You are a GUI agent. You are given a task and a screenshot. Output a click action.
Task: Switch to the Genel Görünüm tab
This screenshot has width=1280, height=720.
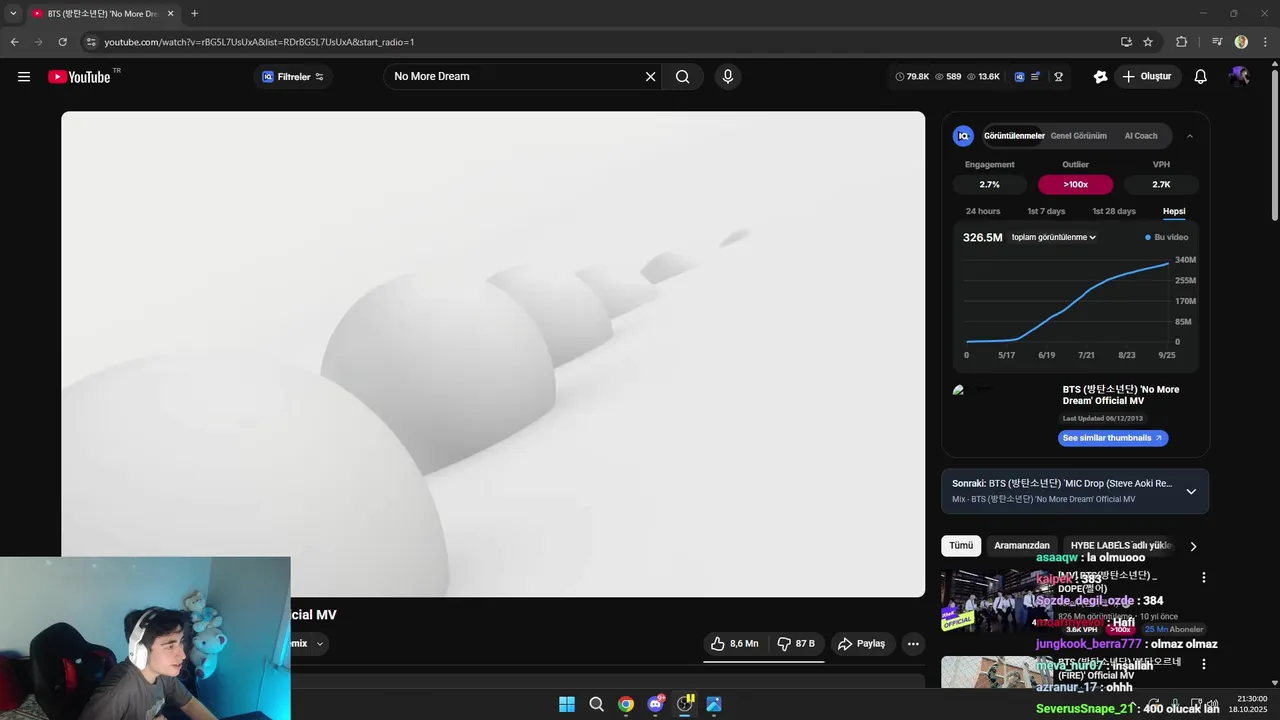(1078, 136)
